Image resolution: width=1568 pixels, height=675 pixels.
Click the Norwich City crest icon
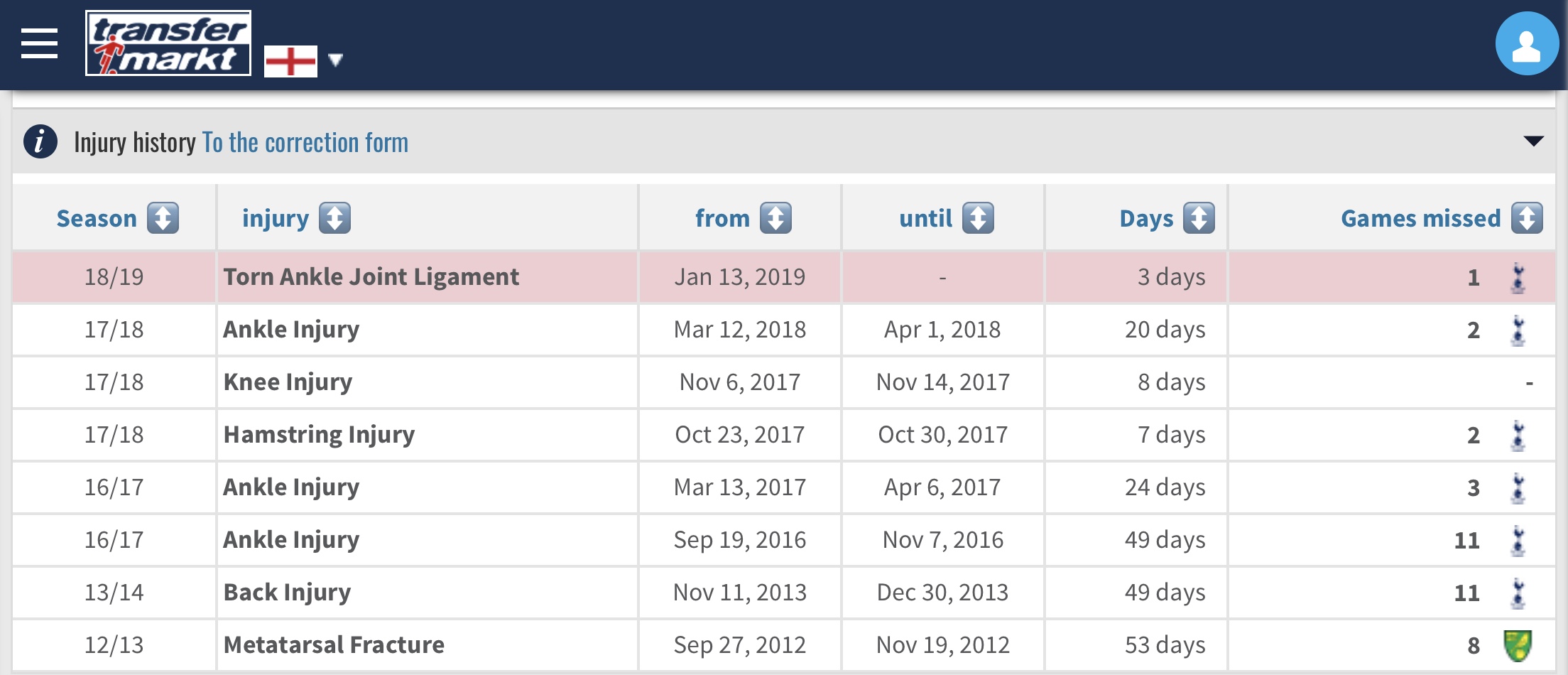[1518, 645]
